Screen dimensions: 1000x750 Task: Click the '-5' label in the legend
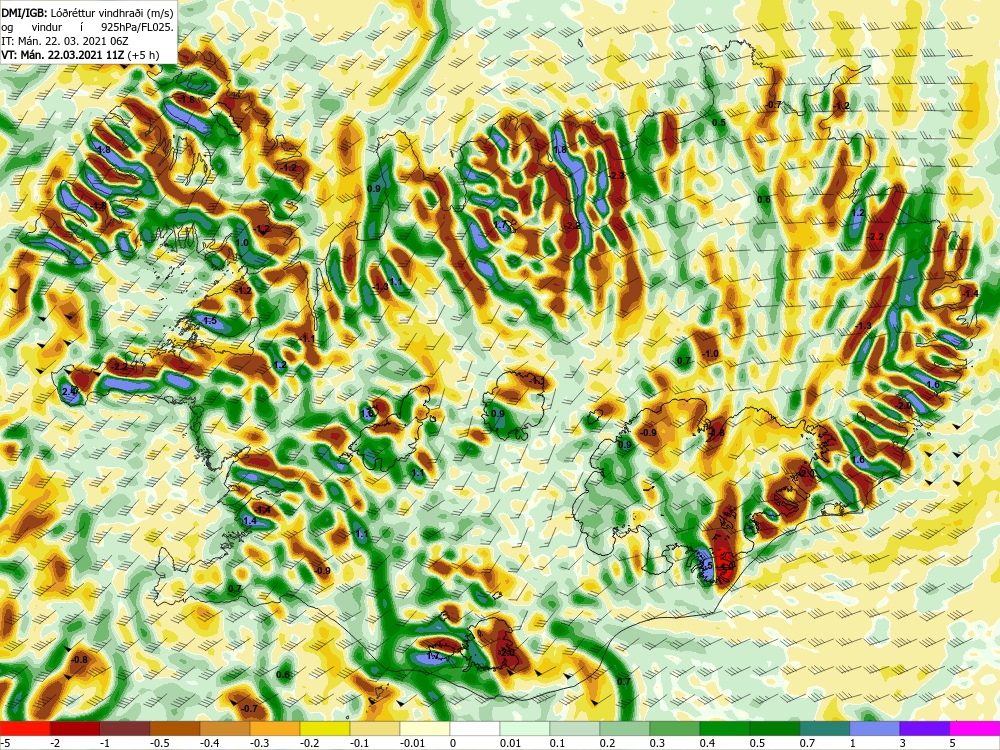click(4, 743)
